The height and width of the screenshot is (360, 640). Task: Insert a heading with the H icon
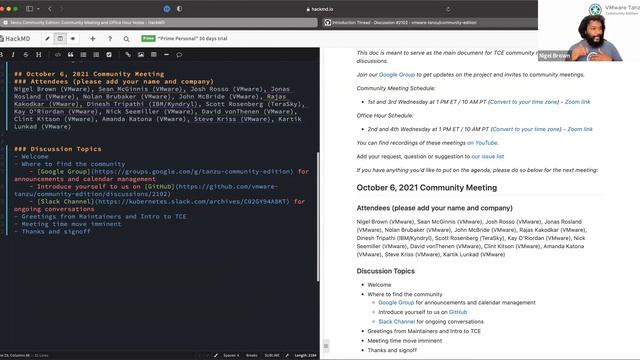(x=39, y=55)
